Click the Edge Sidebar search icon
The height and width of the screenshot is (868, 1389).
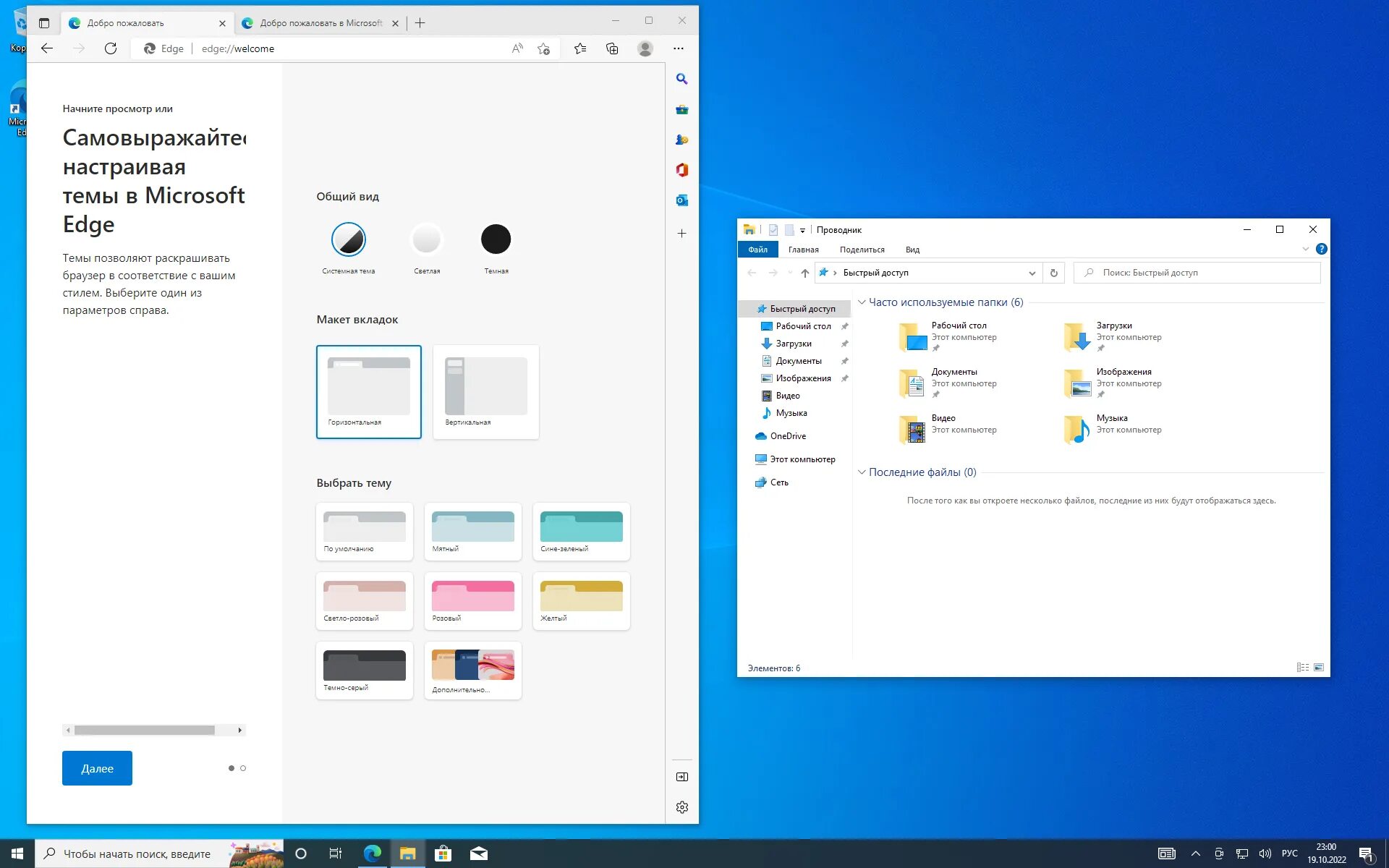coord(682,79)
